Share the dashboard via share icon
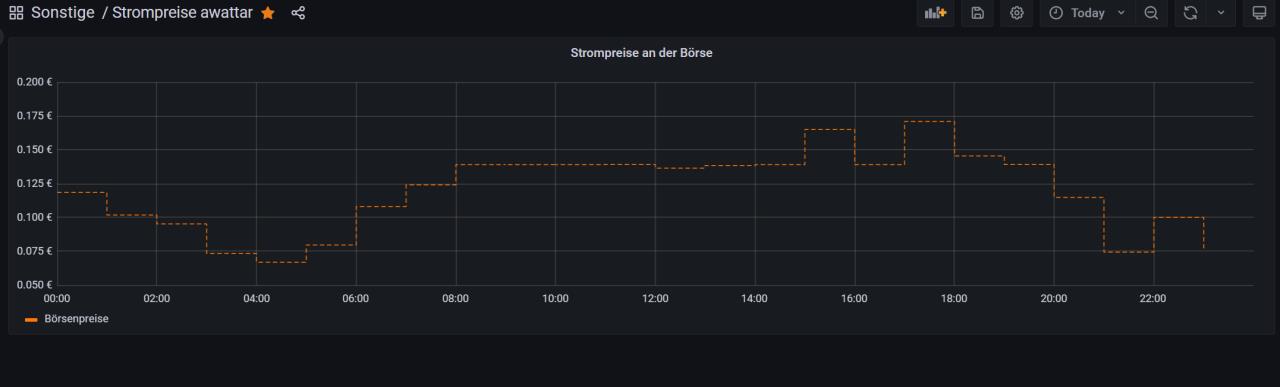The image size is (1280, 387). coord(298,13)
